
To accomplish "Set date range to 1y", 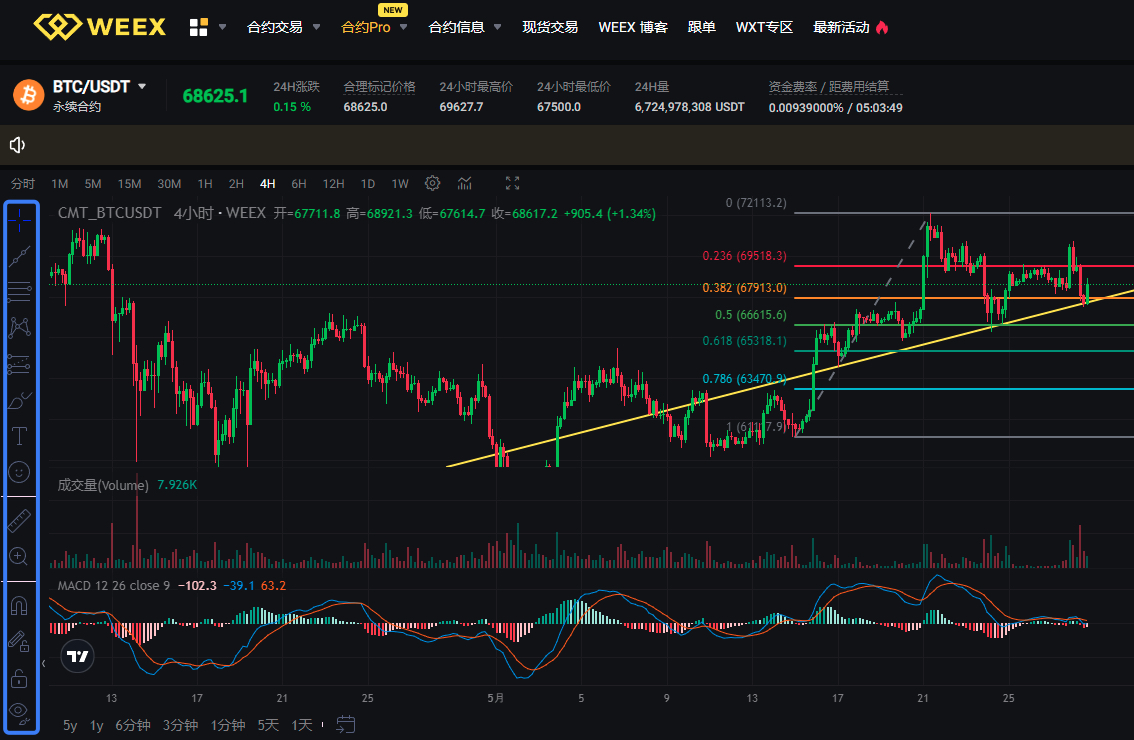I will 96,725.
